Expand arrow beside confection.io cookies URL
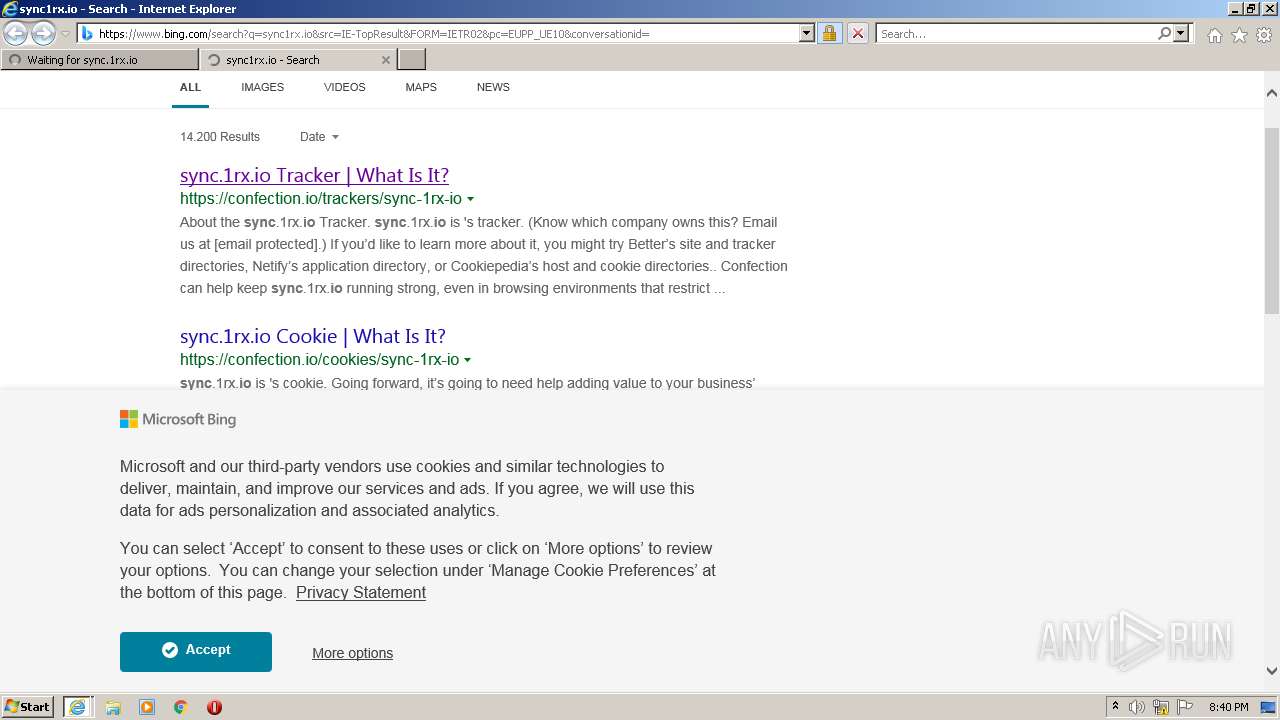 (467, 360)
